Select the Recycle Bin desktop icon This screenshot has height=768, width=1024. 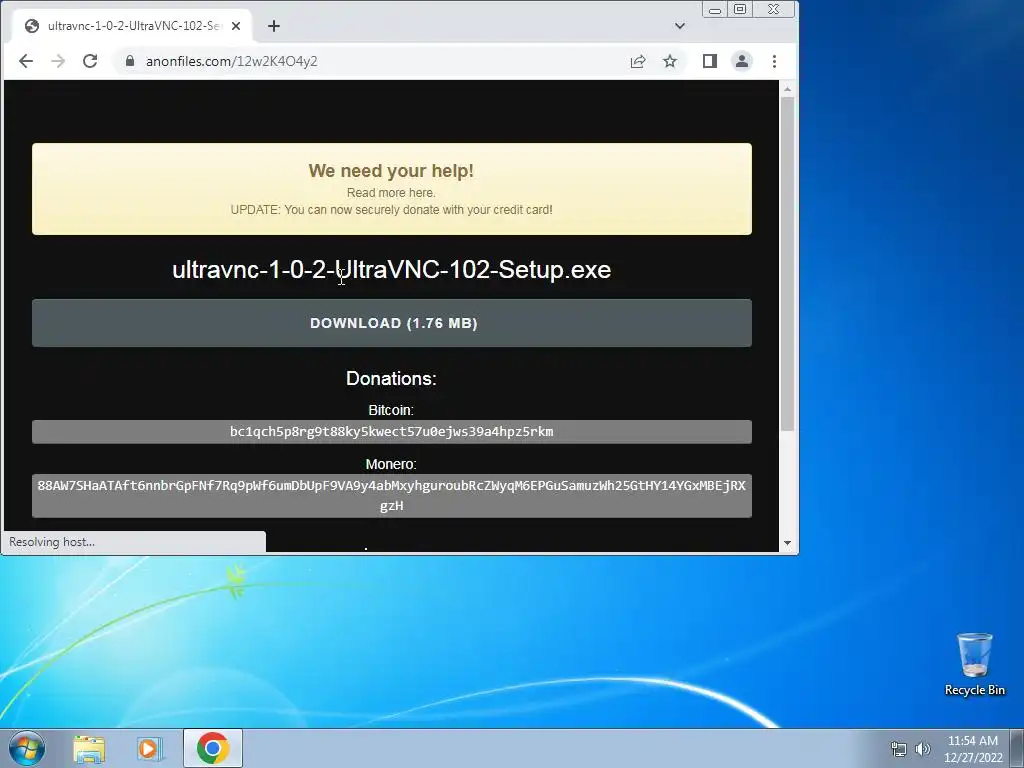[975, 665]
